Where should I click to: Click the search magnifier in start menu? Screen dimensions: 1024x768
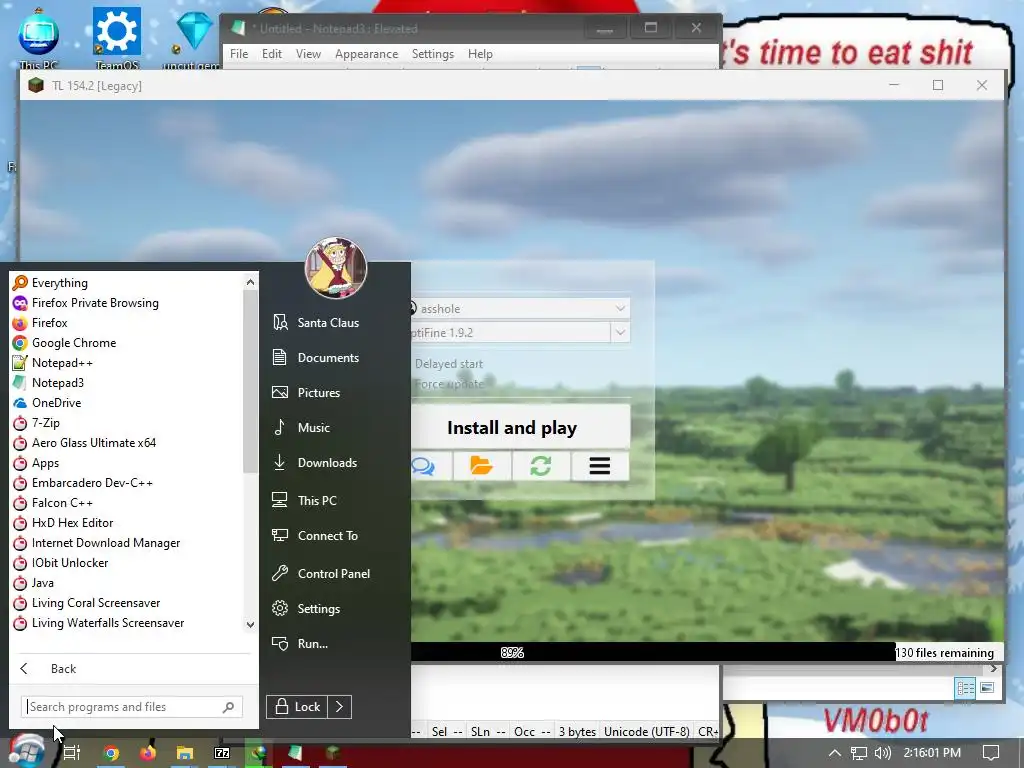tap(229, 707)
